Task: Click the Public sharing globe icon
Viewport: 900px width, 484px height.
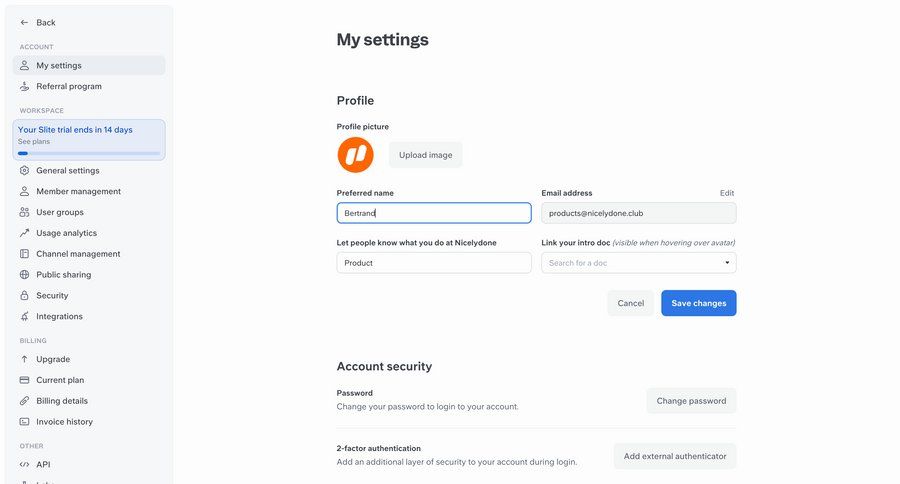Action: [25, 275]
